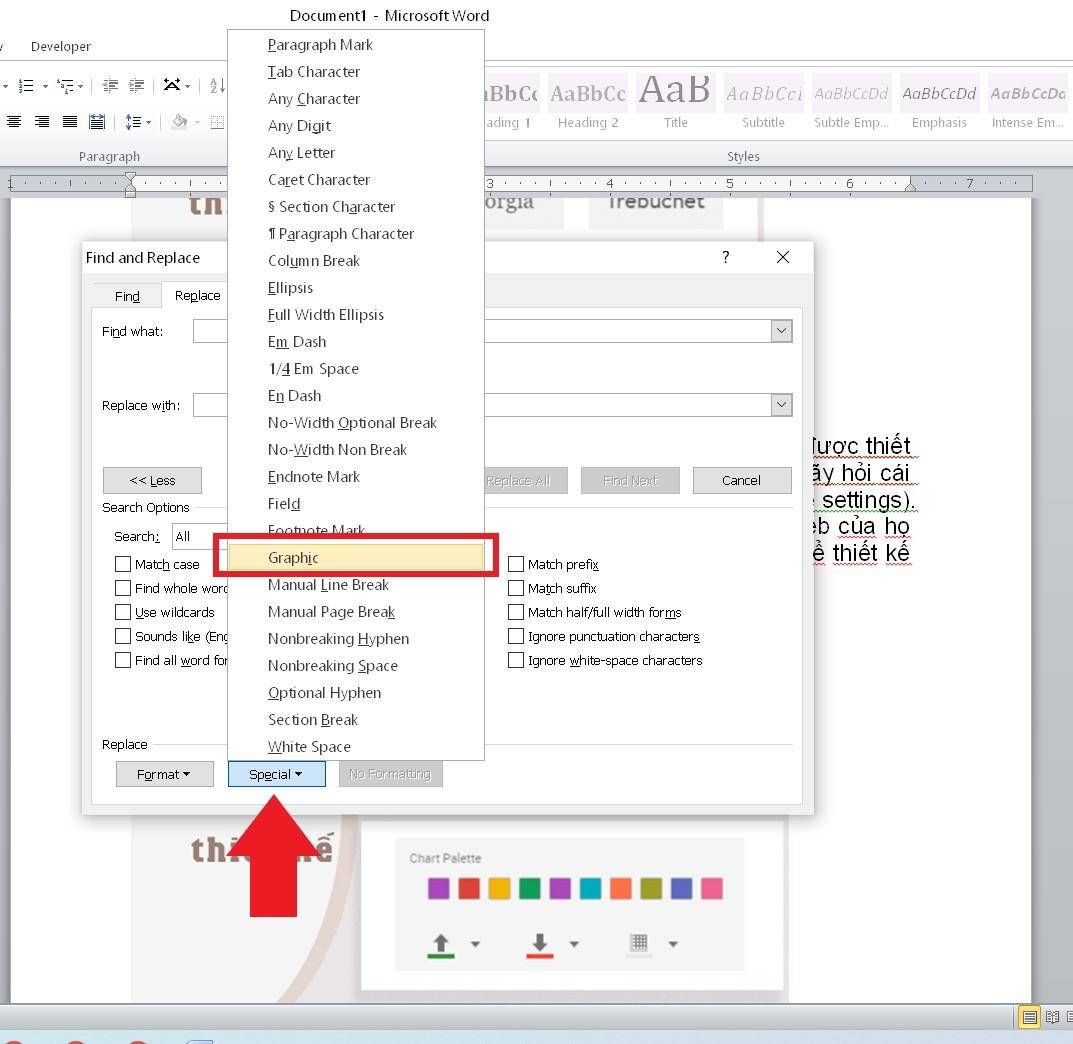Click the Borders icon in Paragraph group
Screen dimensions: 1073x1044
(218, 122)
